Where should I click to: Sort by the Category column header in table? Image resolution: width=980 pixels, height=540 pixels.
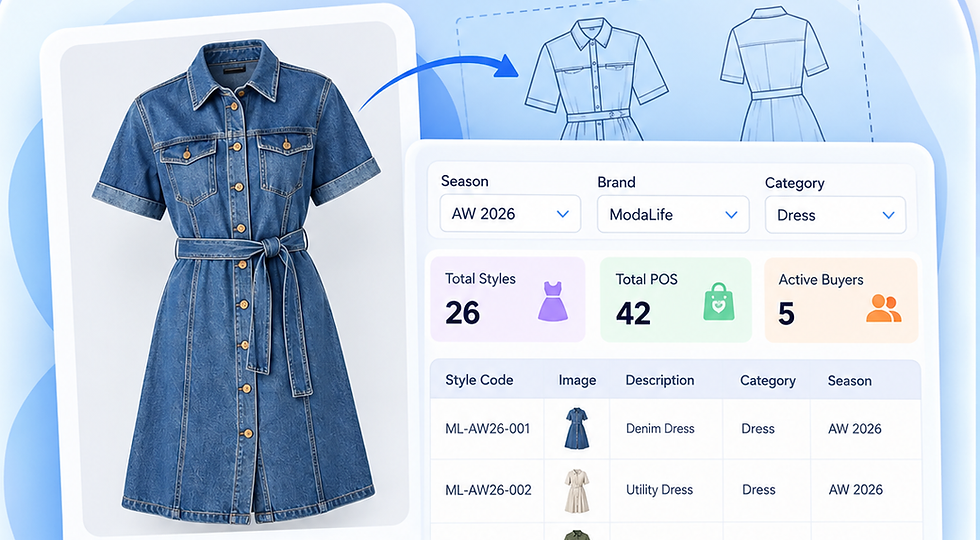[768, 381]
